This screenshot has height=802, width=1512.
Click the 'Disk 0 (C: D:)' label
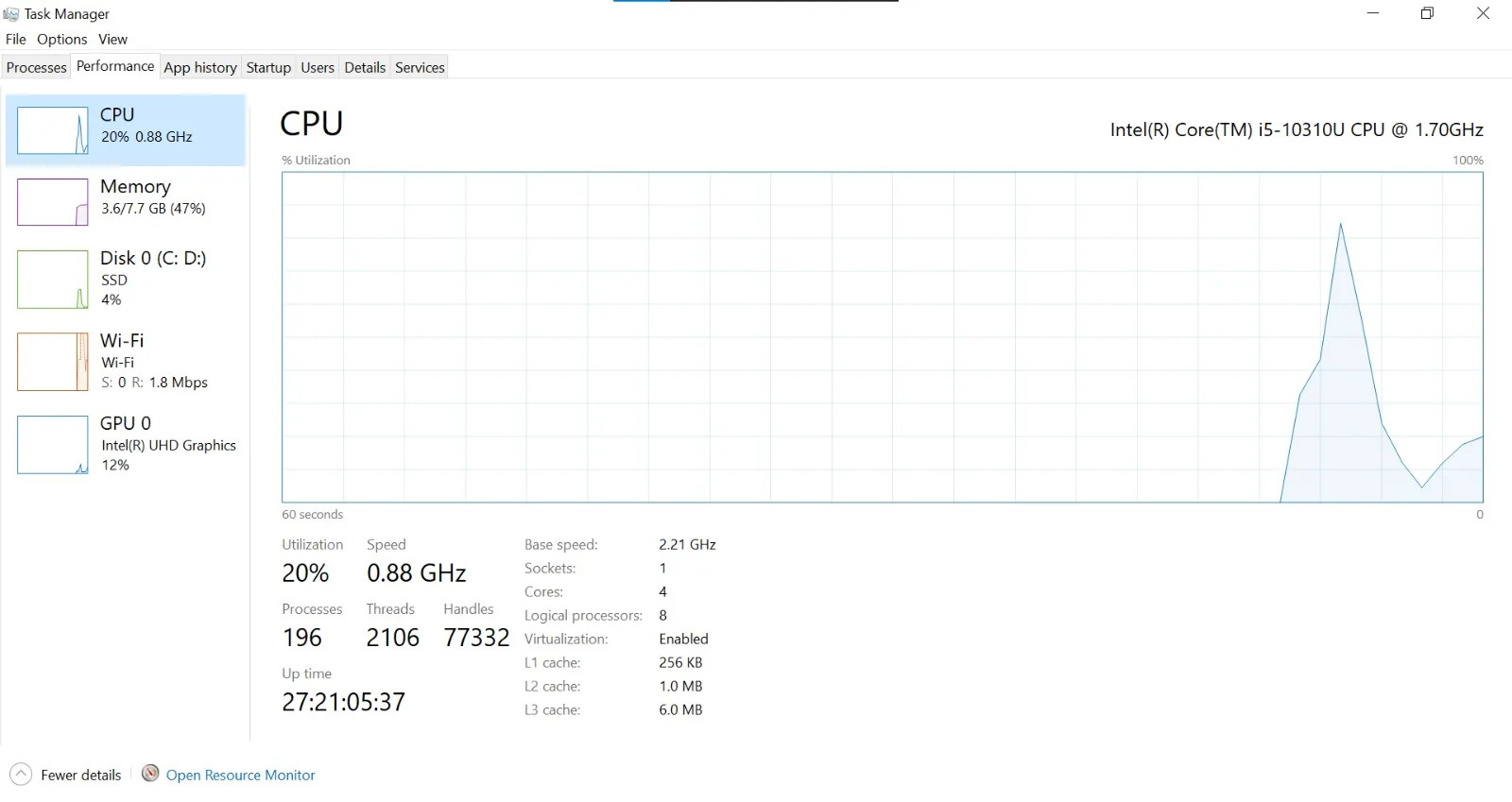(153, 258)
